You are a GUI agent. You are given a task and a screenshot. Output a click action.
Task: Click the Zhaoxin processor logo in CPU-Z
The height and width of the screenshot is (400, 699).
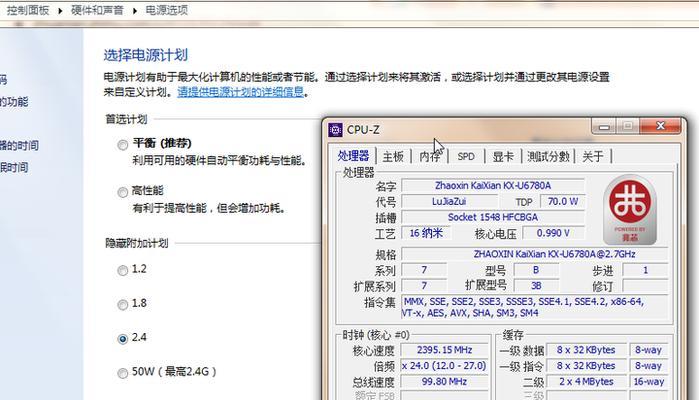coord(629,210)
